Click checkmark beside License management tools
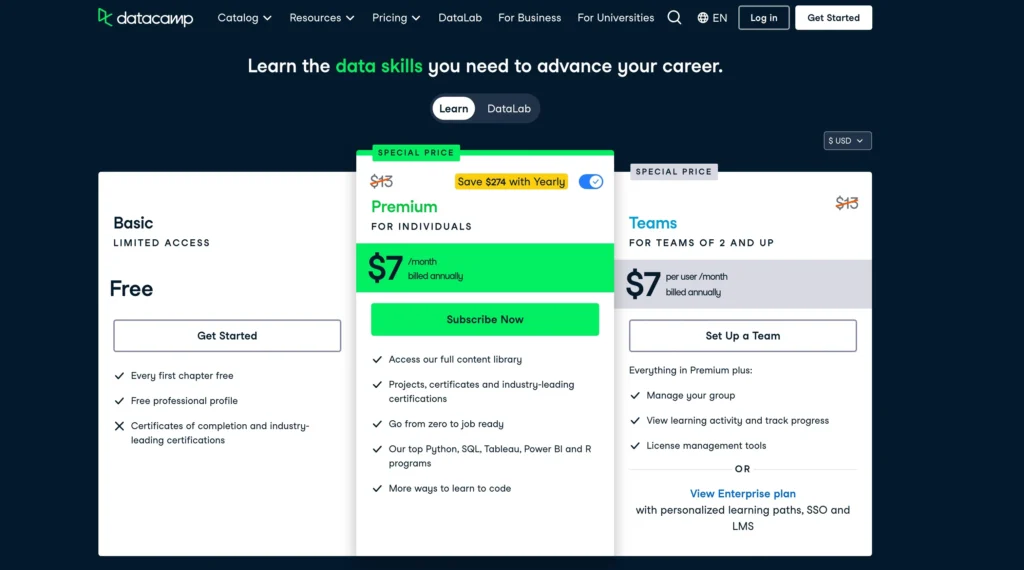Image resolution: width=1024 pixels, height=570 pixels. [x=635, y=445]
